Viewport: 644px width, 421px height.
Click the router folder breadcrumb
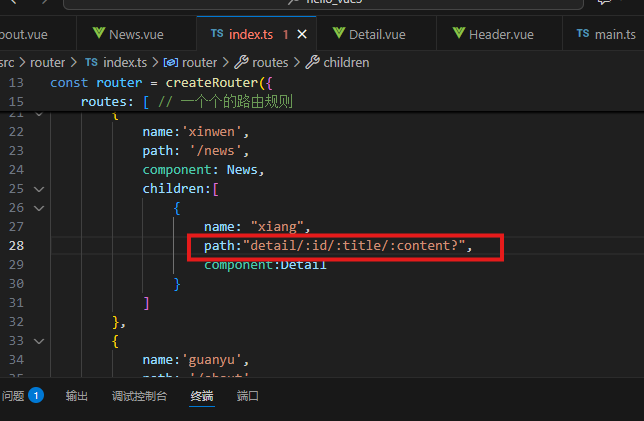(x=47, y=62)
